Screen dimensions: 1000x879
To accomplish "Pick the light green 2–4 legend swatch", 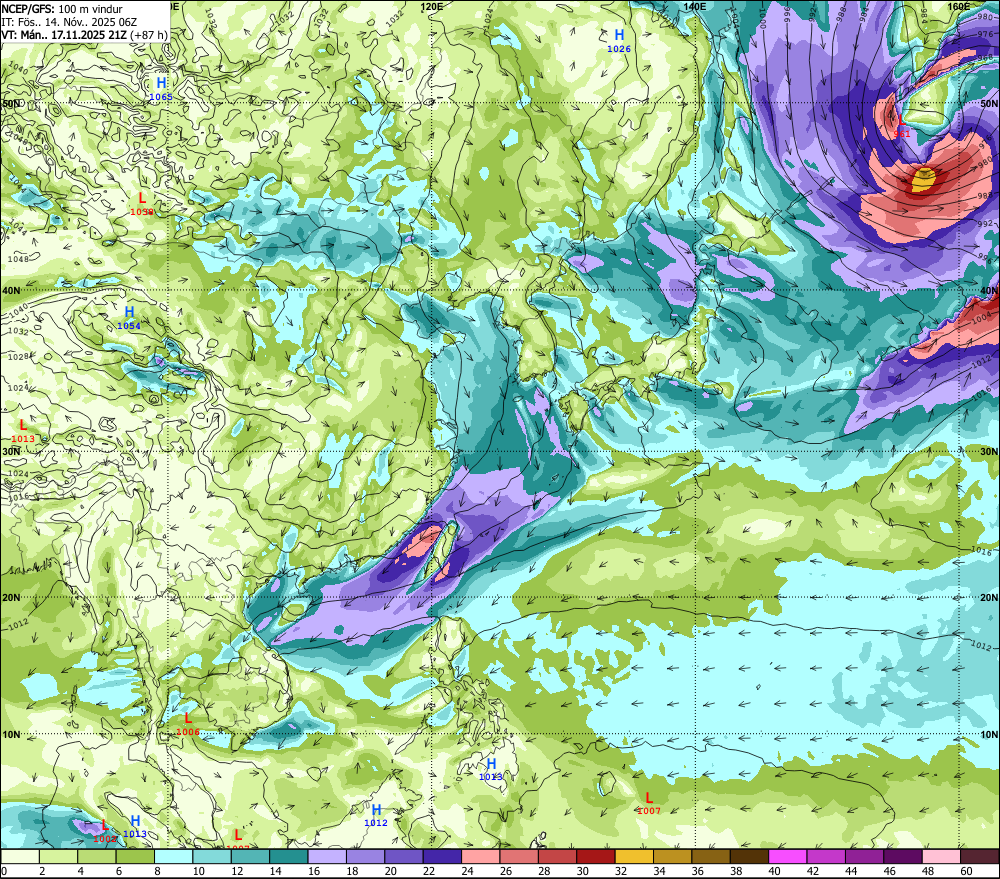I will click(x=59, y=857).
